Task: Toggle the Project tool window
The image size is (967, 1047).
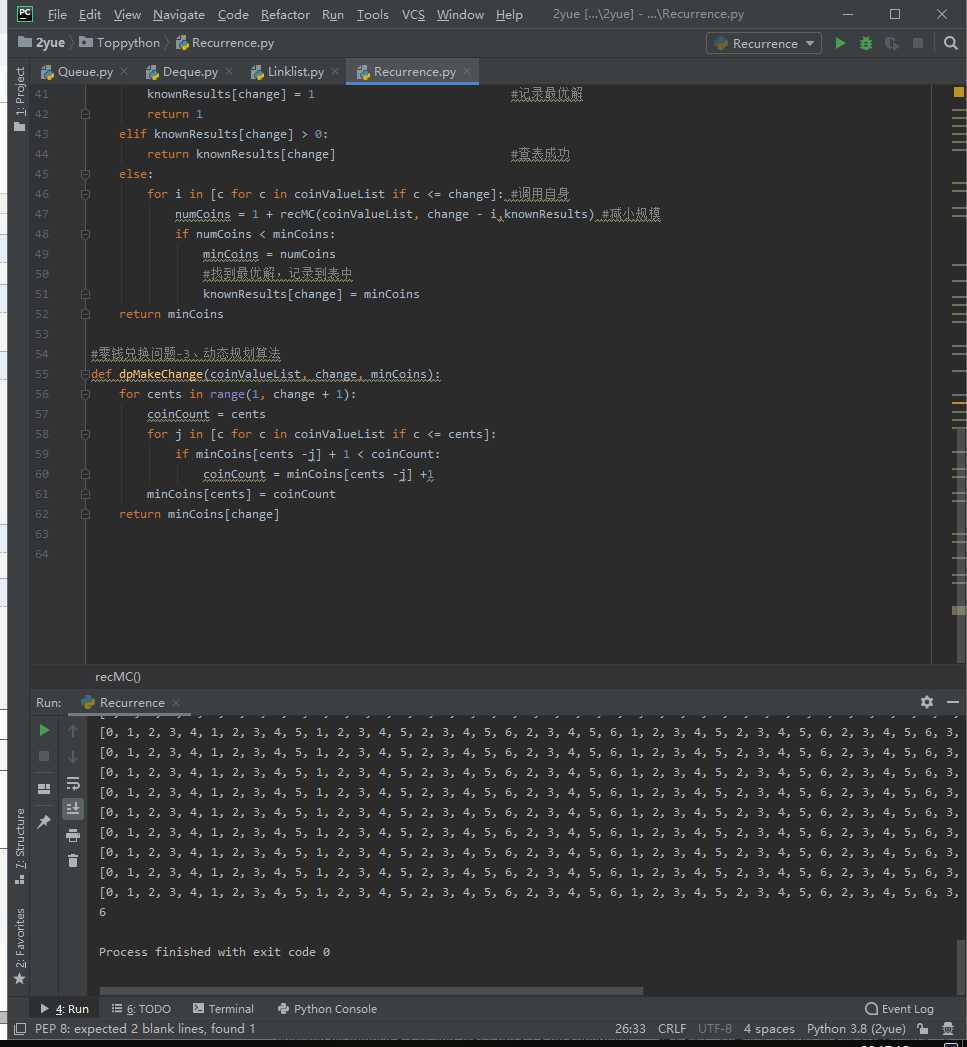Action: (x=20, y=99)
